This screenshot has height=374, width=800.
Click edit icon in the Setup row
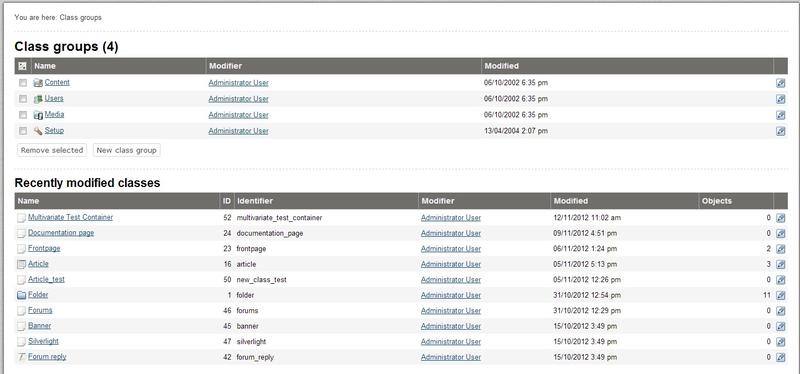click(x=780, y=131)
